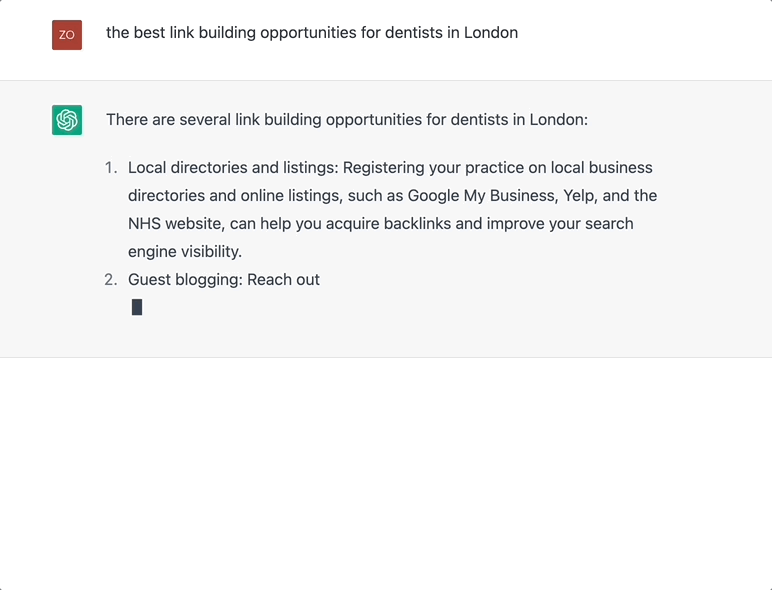Click the user prompt about link building
Screen dimensions: 772x590
pyautogui.click(x=312, y=33)
